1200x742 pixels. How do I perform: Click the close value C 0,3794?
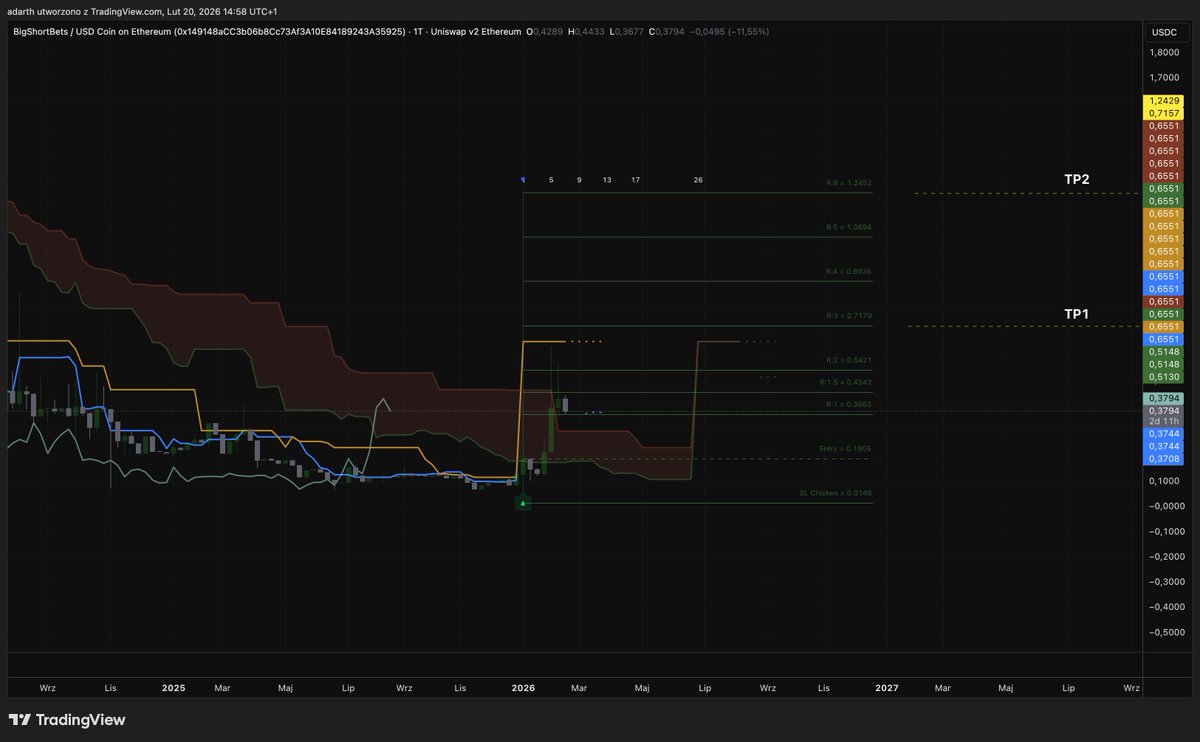[666, 32]
